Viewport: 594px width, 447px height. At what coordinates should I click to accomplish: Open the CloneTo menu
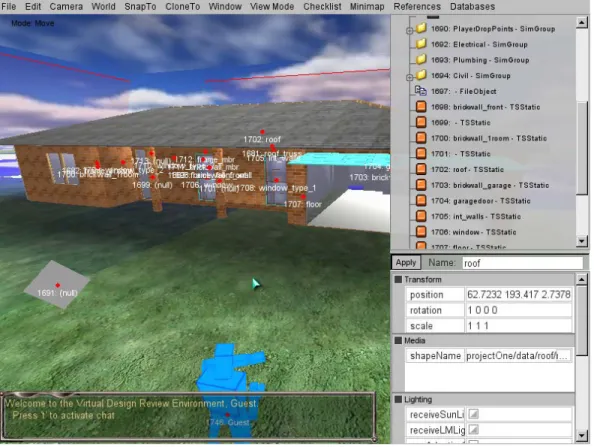click(183, 6)
